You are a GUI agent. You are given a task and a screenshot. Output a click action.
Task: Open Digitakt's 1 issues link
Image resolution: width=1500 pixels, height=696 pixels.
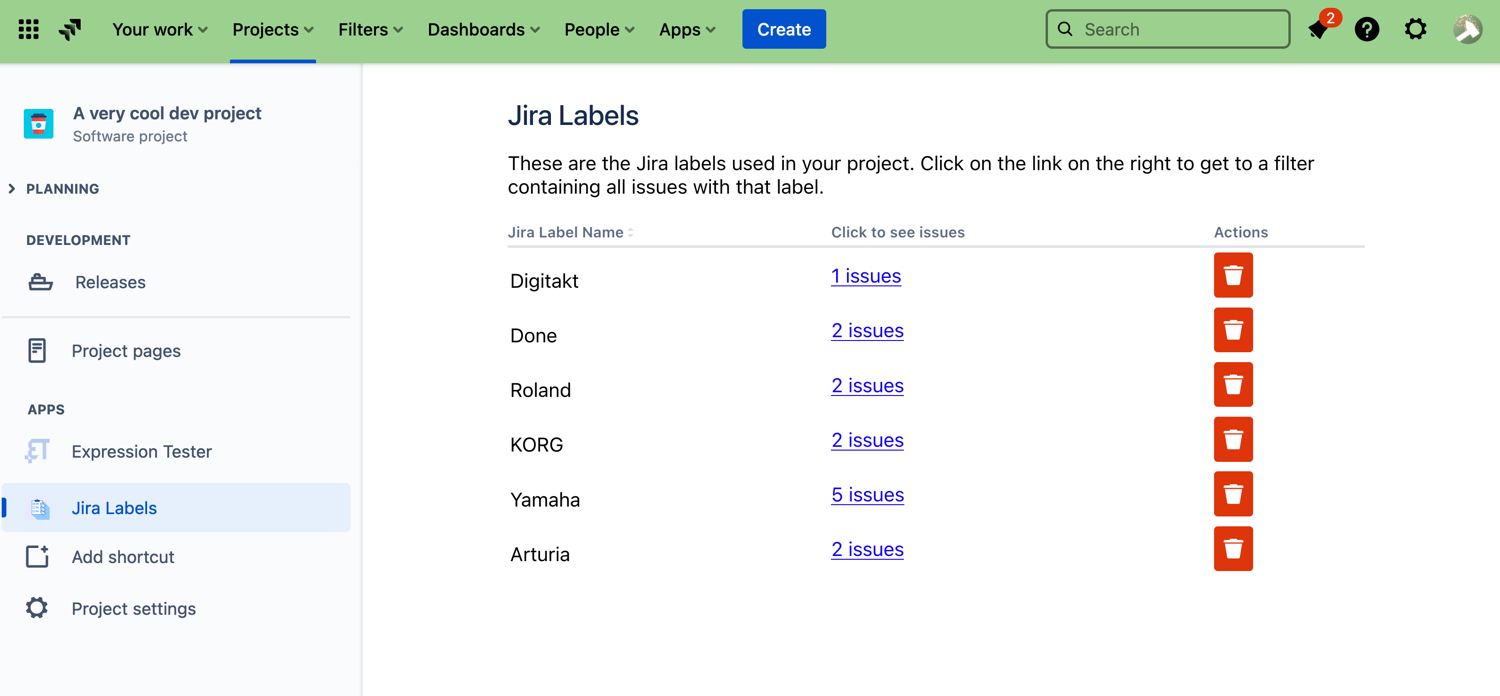point(866,276)
